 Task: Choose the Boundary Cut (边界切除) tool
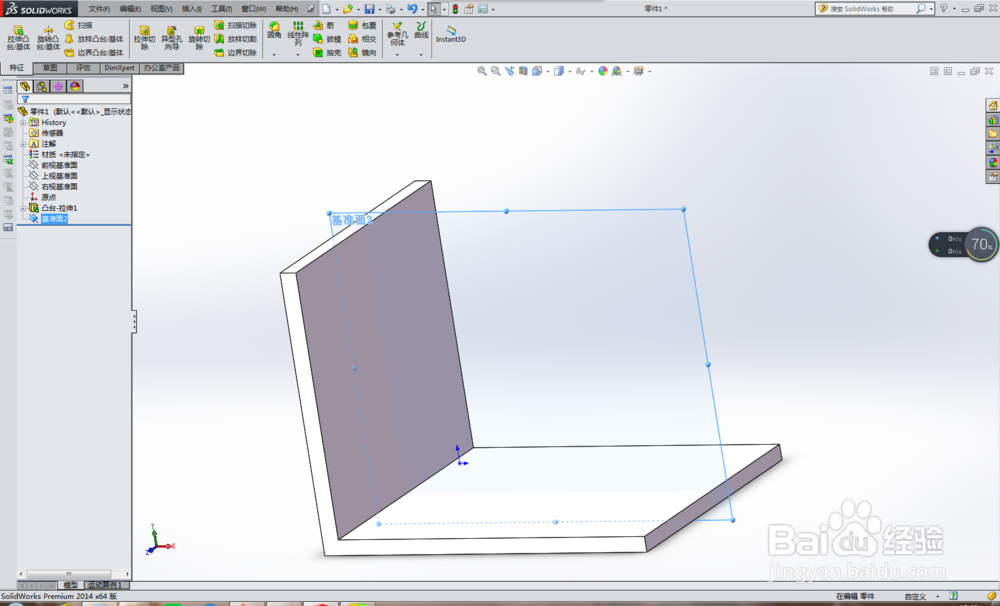[235, 52]
